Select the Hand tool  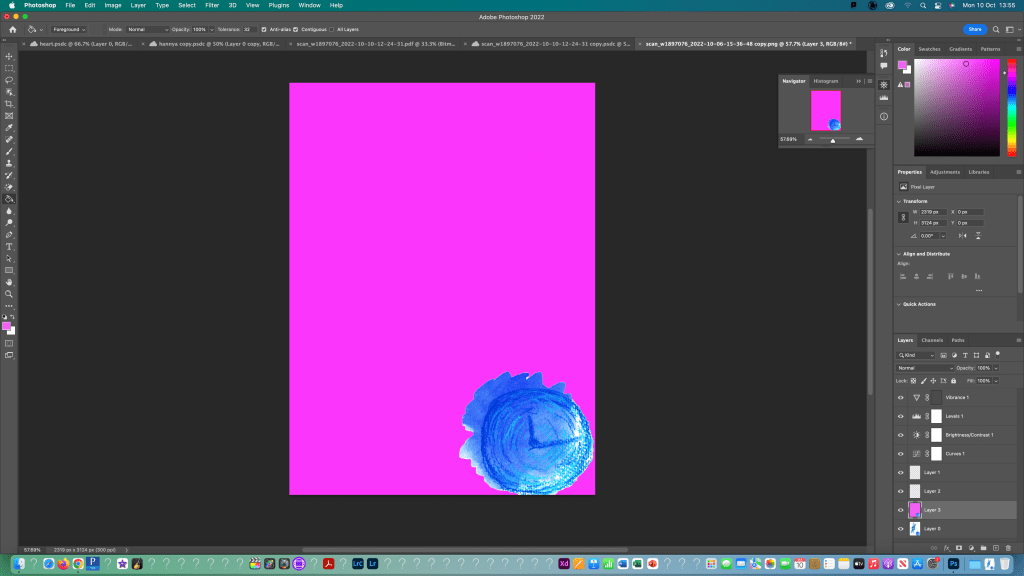point(9,282)
